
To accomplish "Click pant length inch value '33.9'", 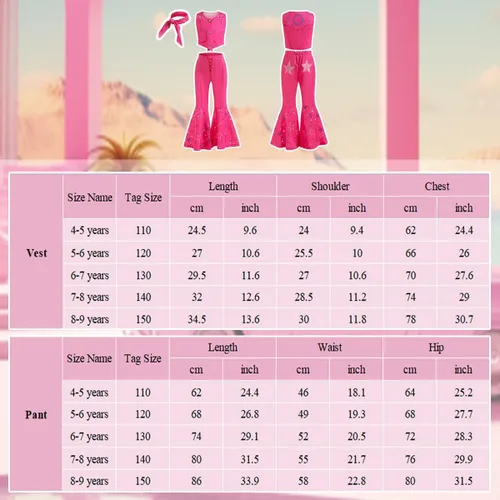I will 250,481.
